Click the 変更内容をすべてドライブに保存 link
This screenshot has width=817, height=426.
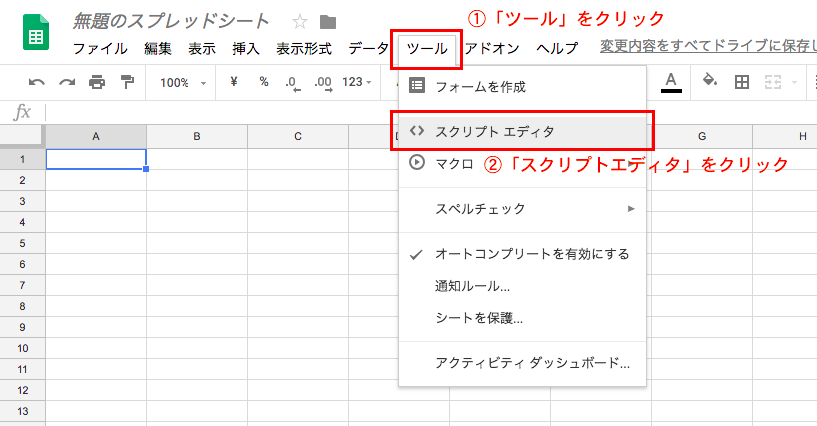(x=707, y=47)
